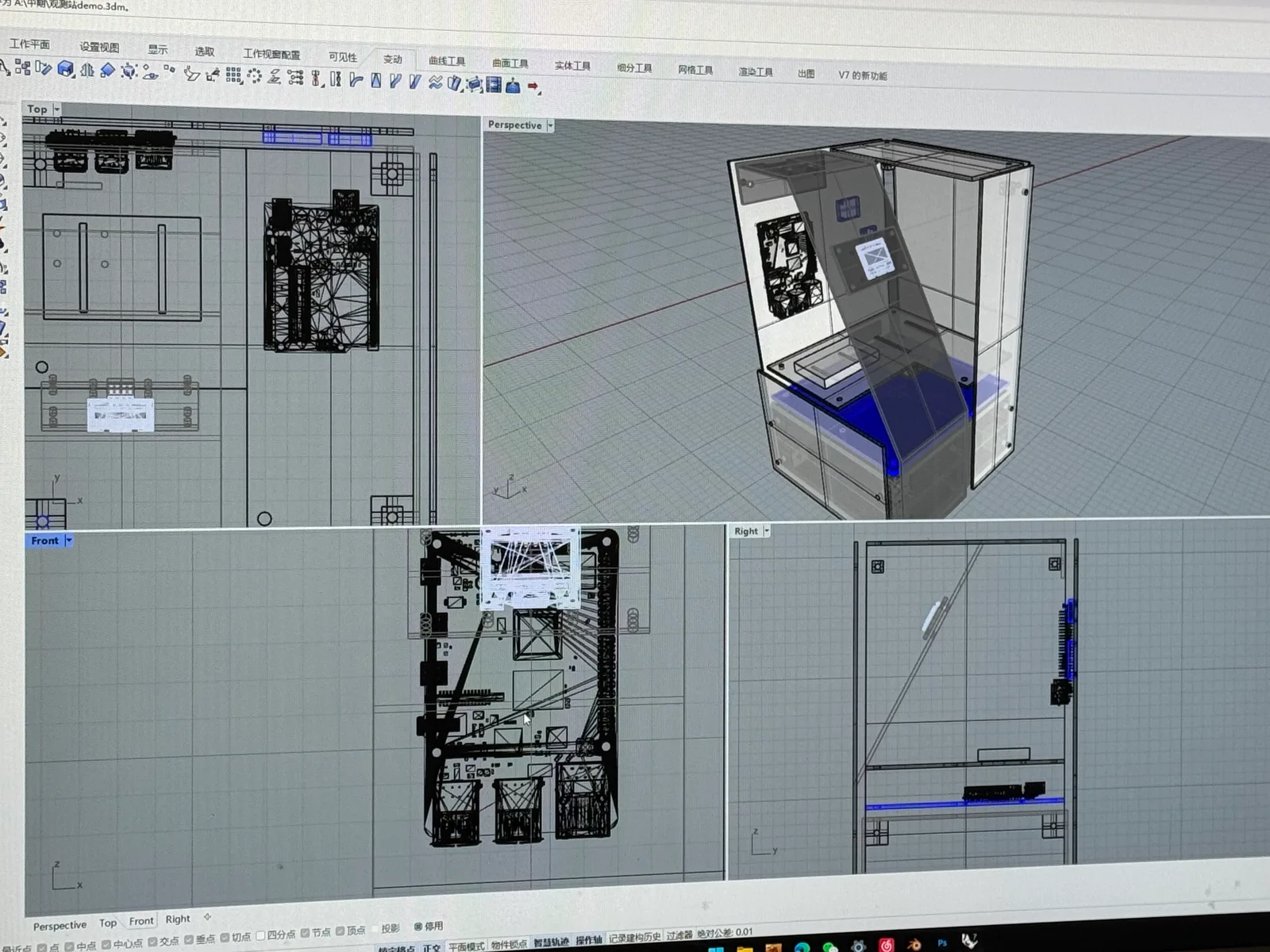Switch to the 曲线工具 toolbar tab
This screenshot has height=952, width=1270.
pyautogui.click(x=447, y=61)
